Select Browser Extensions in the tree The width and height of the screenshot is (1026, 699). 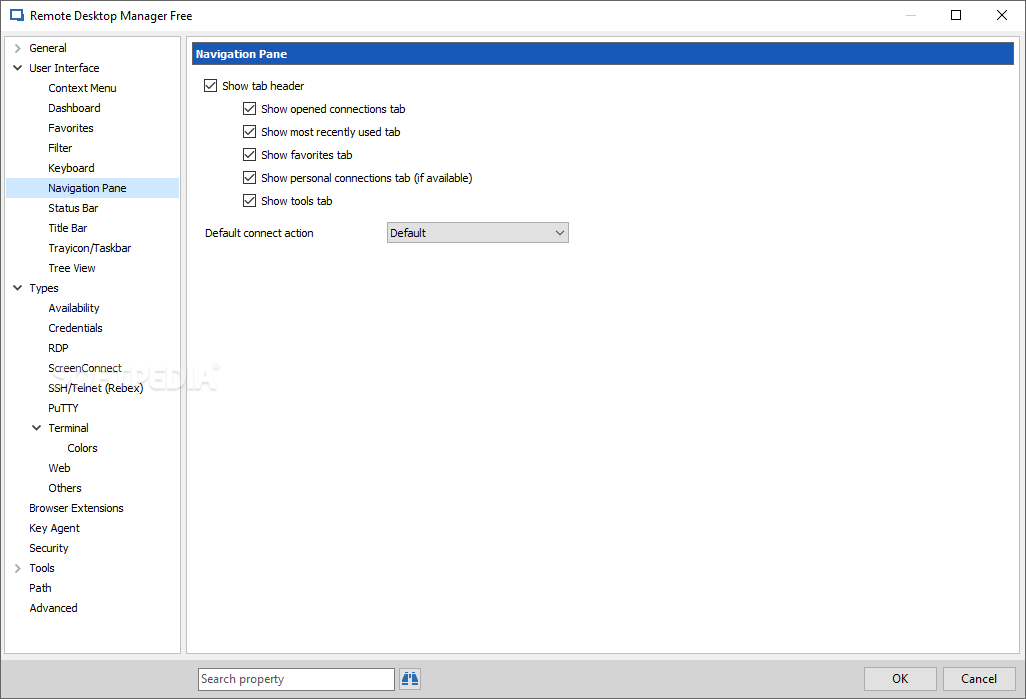(77, 508)
